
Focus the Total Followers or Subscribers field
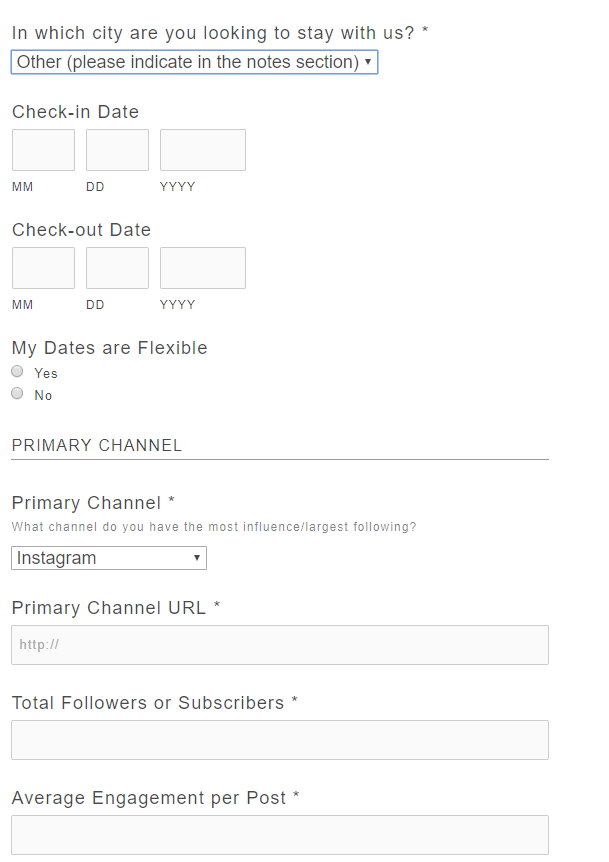[280, 740]
